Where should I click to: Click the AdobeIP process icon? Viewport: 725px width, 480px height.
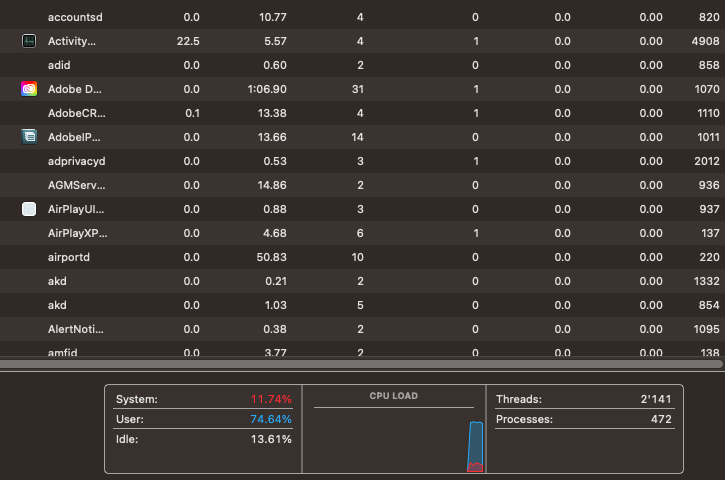(29, 137)
